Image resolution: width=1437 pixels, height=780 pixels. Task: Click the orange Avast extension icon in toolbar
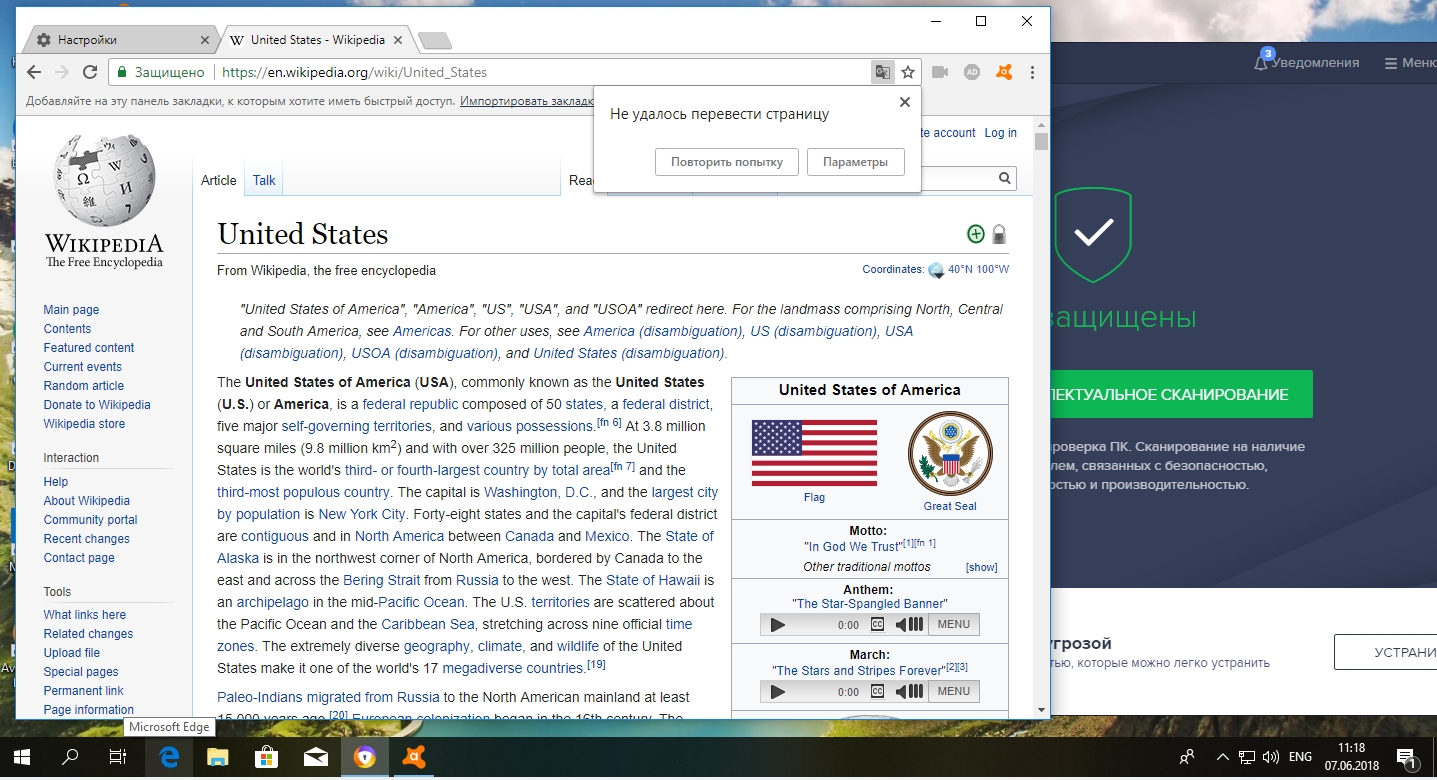[x=1003, y=72]
